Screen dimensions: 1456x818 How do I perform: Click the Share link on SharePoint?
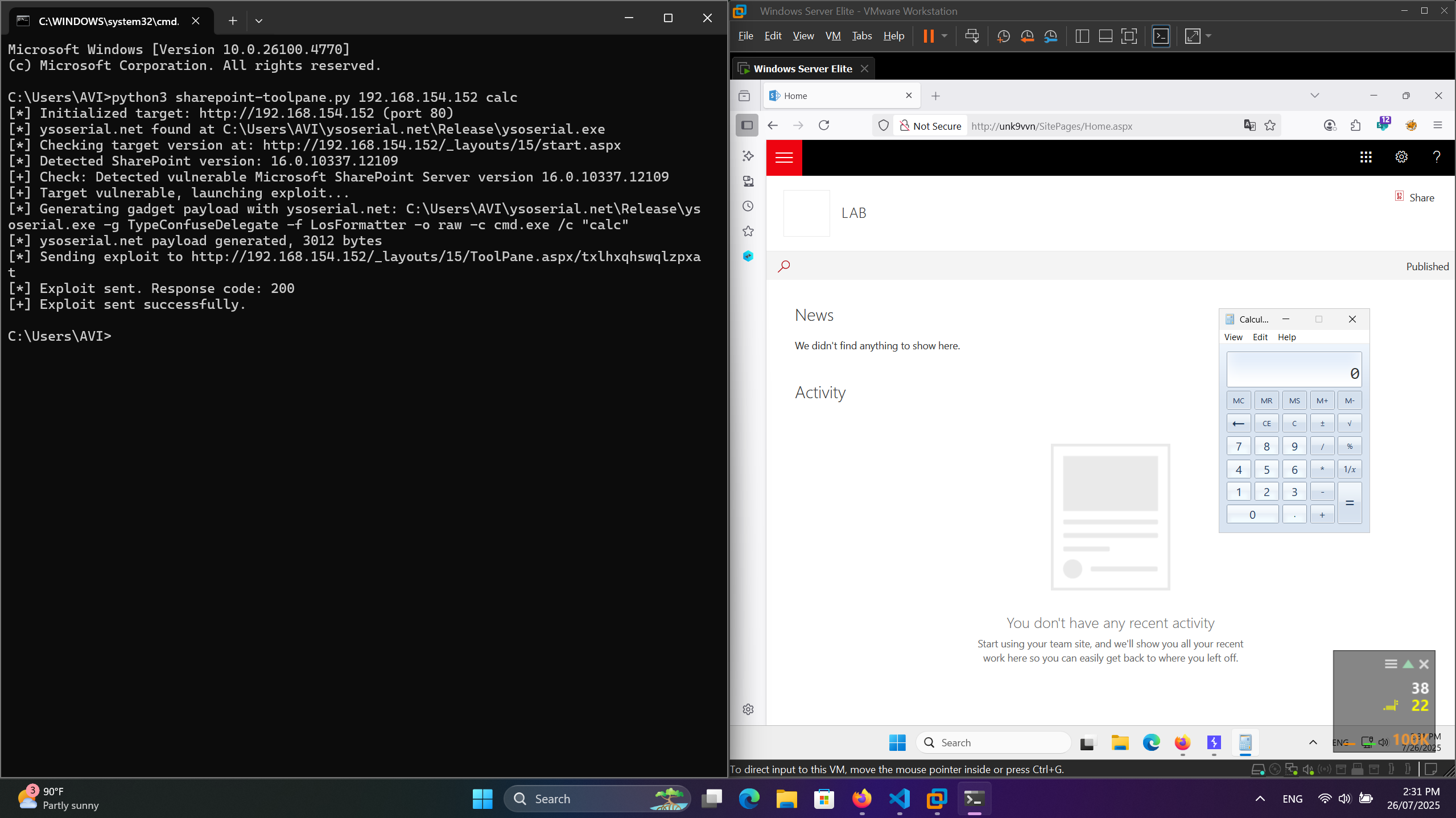click(1421, 198)
